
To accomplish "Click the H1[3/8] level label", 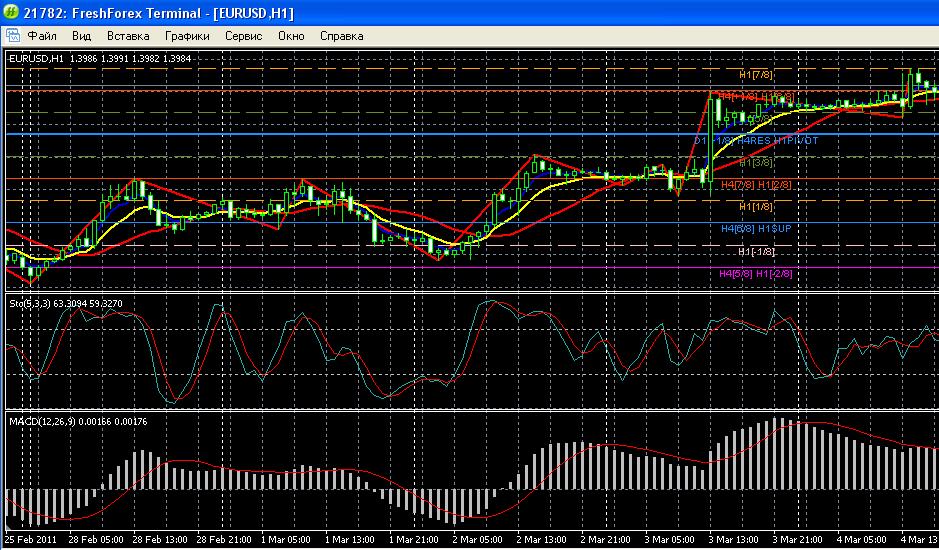I will coord(756,162).
